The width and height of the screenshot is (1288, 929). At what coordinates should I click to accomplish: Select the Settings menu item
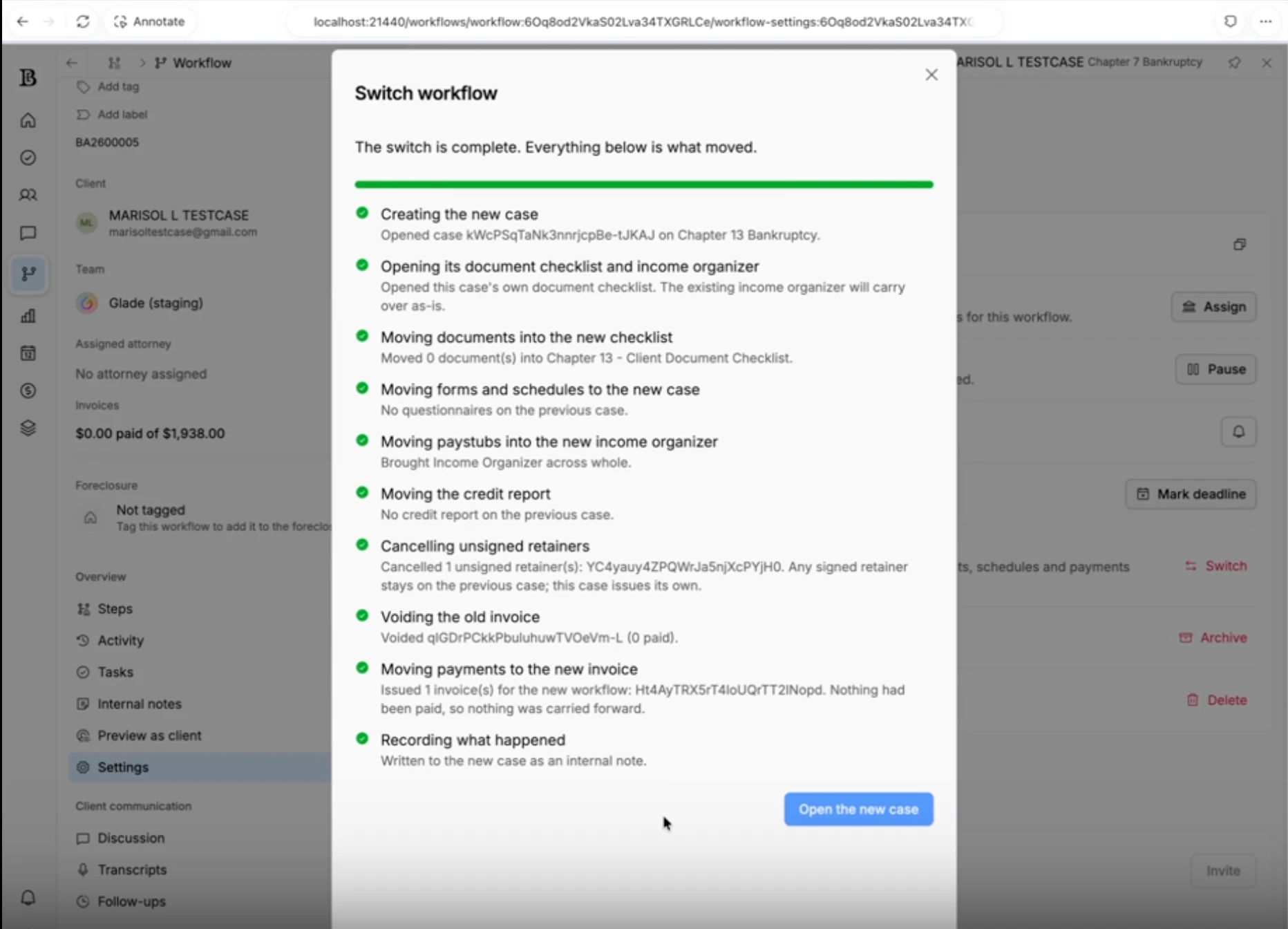(200, 767)
